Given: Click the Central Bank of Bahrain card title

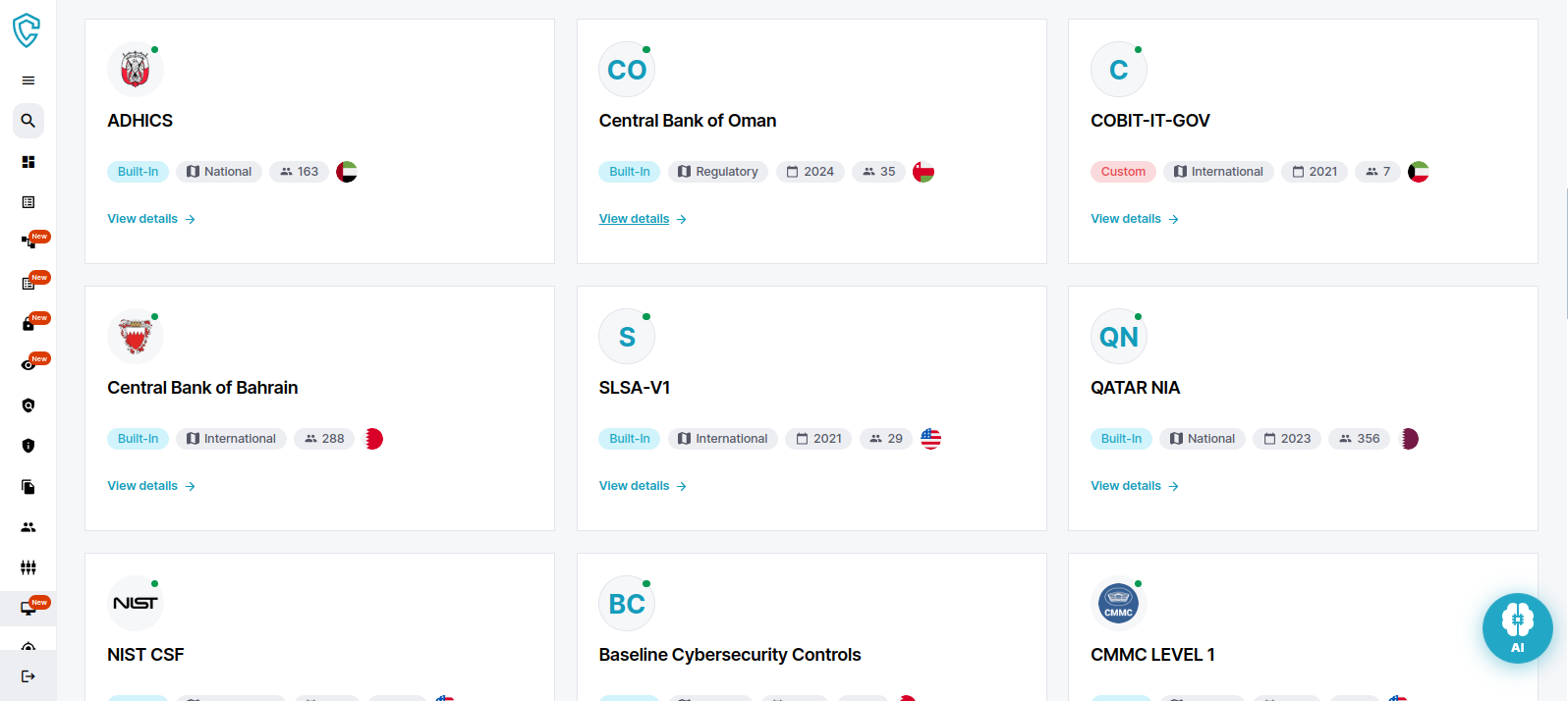Looking at the screenshot, I should 202,388.
